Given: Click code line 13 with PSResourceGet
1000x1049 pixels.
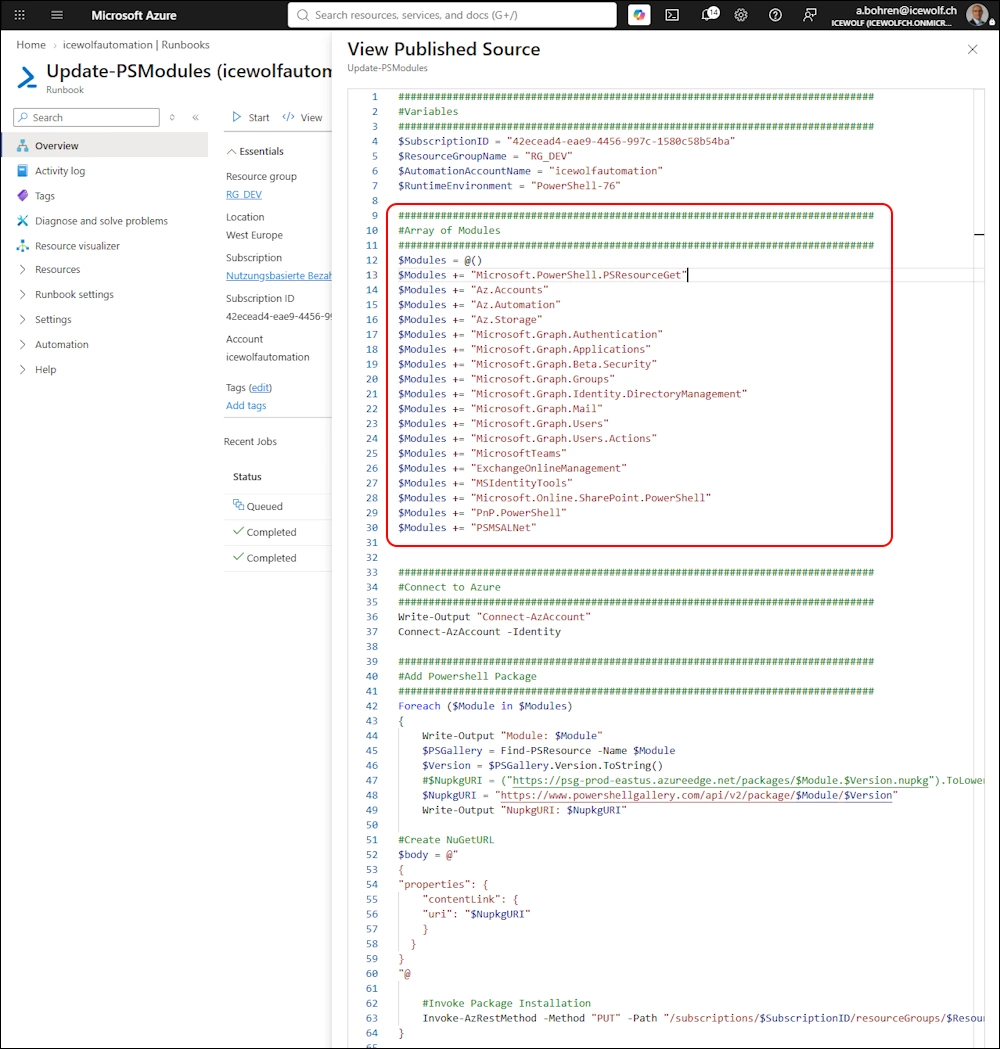Looking at the screenshot, I should pos(542,275).
